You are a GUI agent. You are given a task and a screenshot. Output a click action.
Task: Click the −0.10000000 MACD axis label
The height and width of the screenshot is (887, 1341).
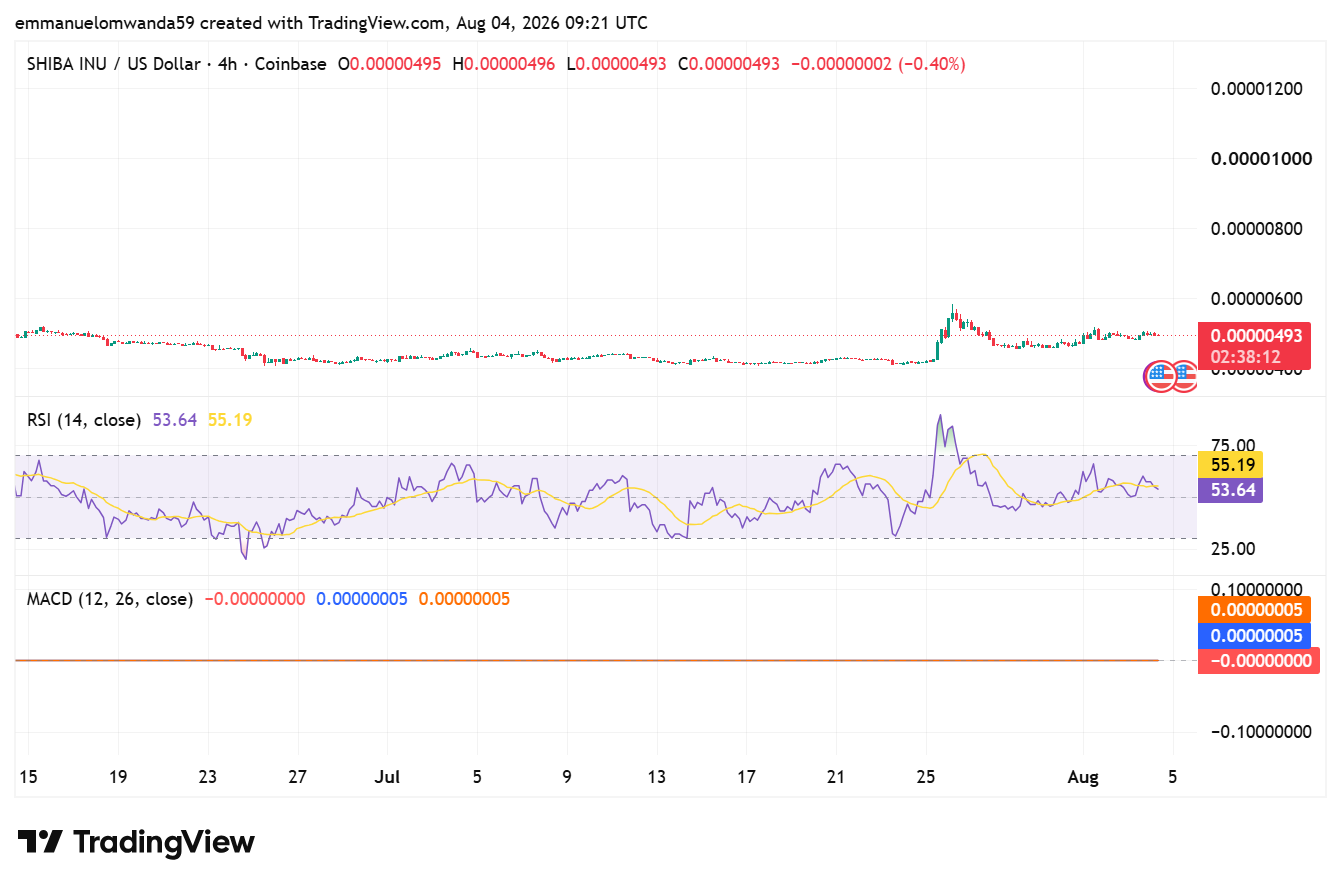(x=1260, y=731)
